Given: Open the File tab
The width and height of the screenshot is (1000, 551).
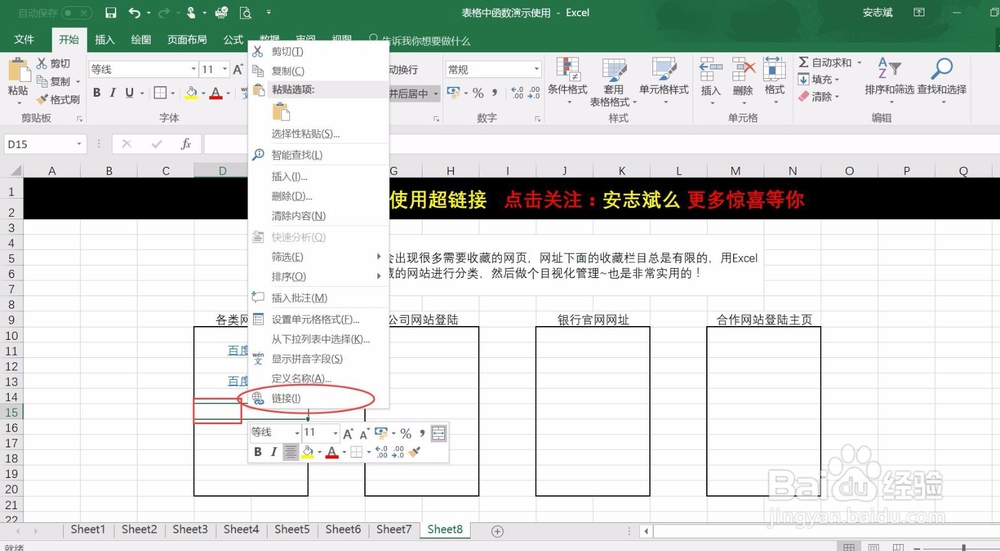Looking at the screenshot, I should point(24,40).
